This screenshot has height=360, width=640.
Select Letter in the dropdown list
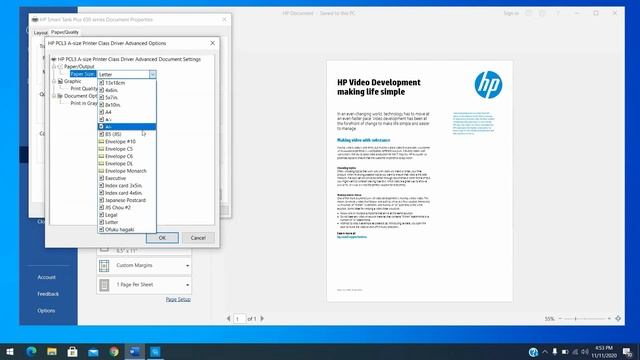pos(127,222)
